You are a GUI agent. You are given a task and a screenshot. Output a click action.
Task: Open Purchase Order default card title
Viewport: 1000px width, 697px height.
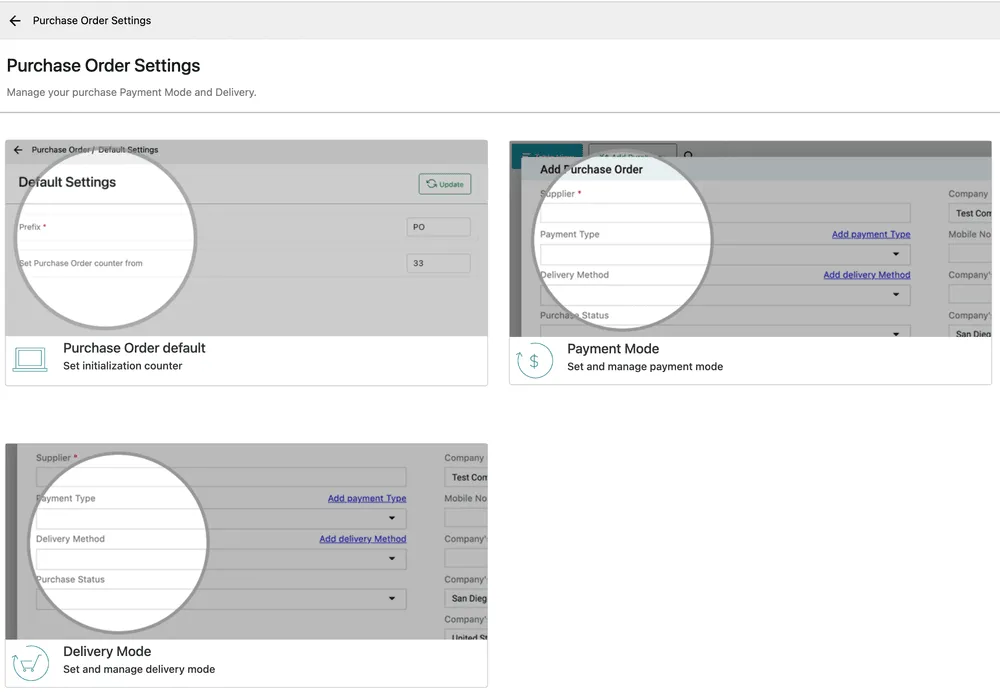(134, 348)
